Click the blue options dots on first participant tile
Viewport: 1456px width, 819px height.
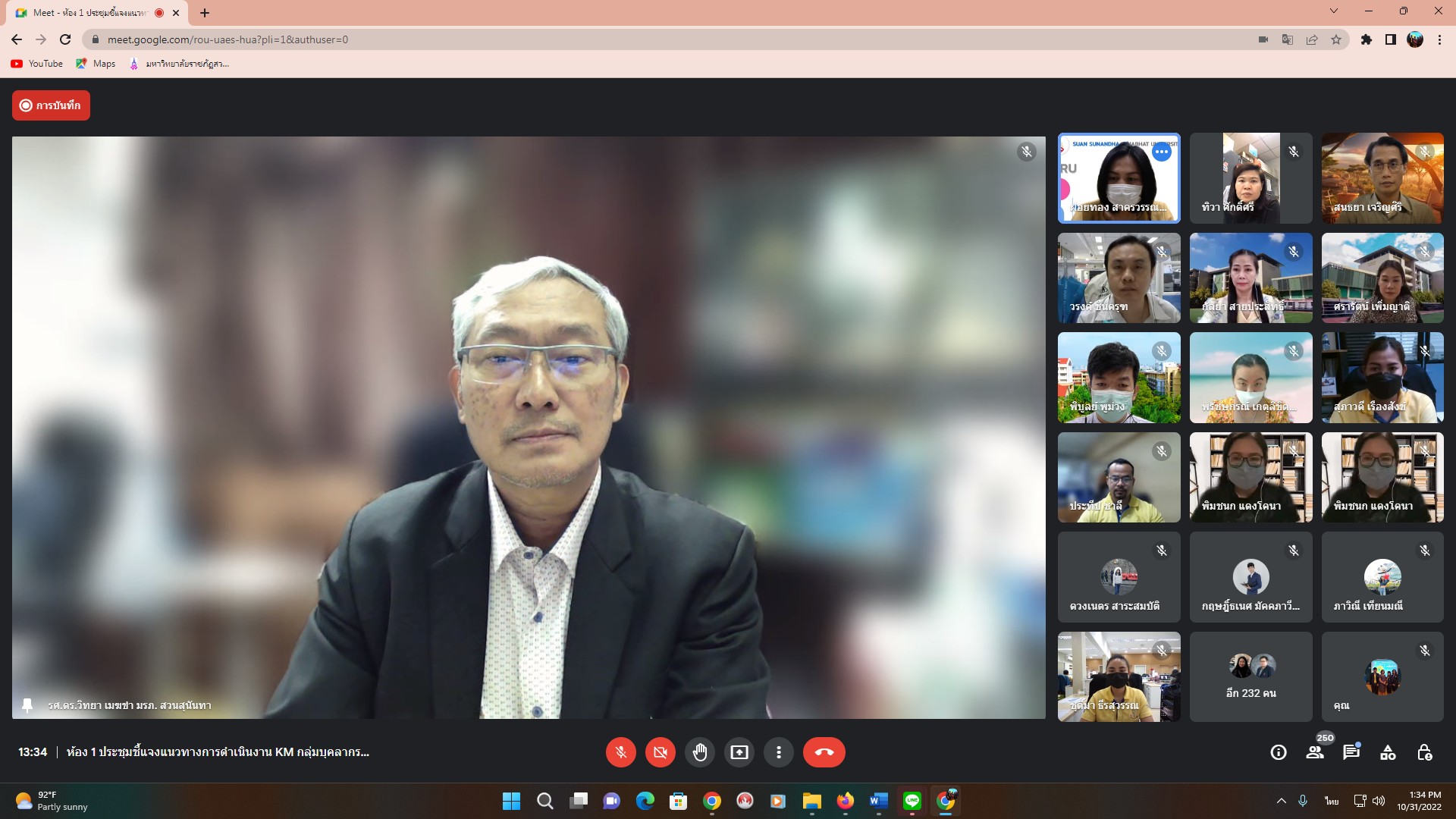click(x=1161, y=152)
